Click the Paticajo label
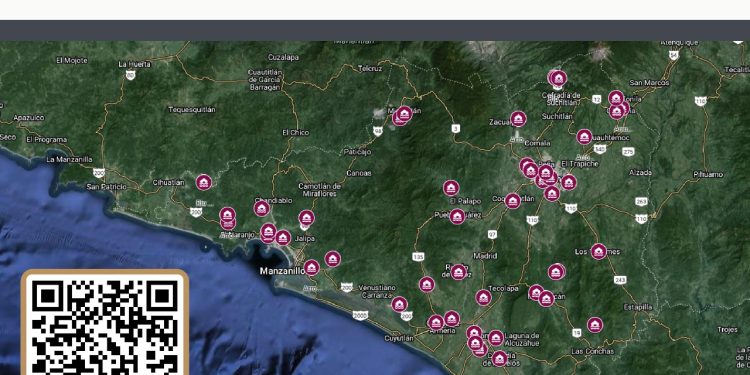The height and width of the screenshot is (375, 750). click(x=357, y=152)
